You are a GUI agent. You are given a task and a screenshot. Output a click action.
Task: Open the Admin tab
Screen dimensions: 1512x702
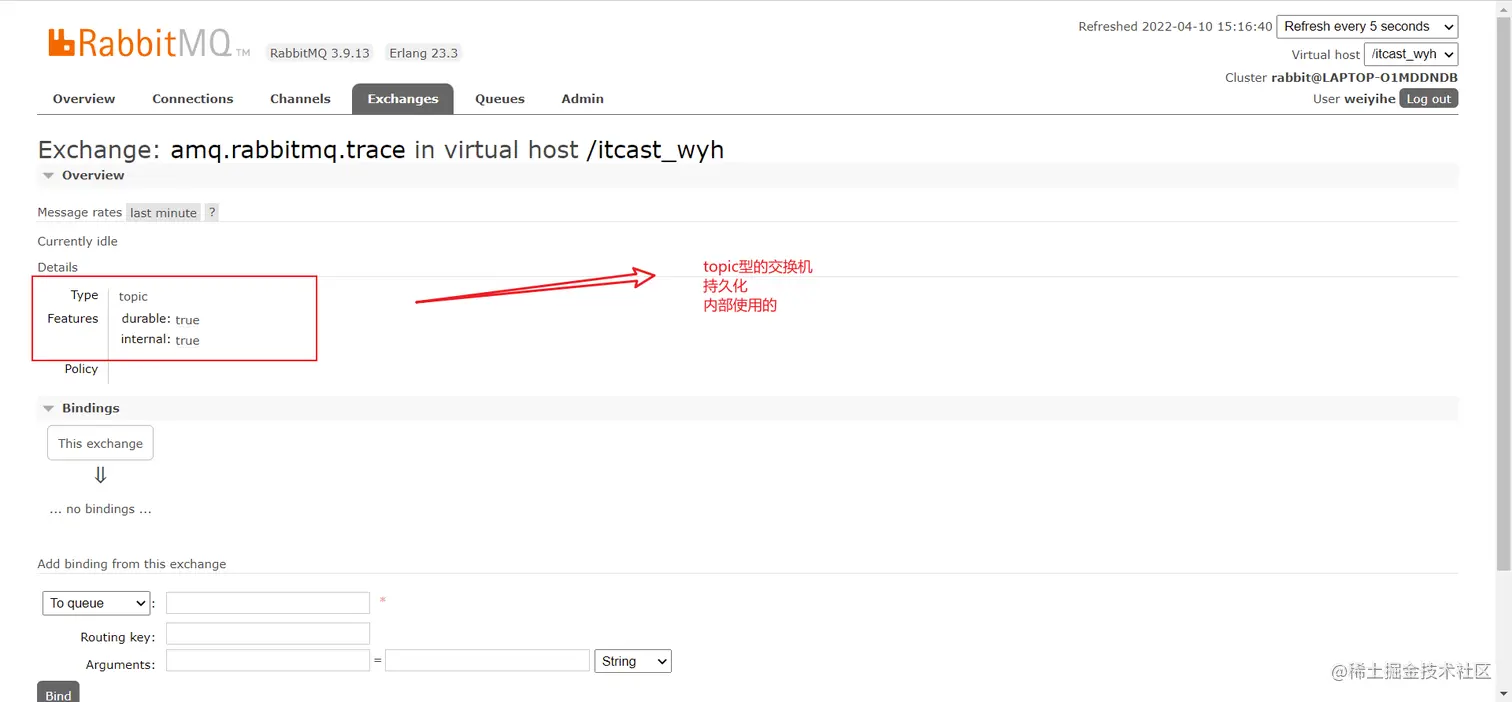pos(583,99)
